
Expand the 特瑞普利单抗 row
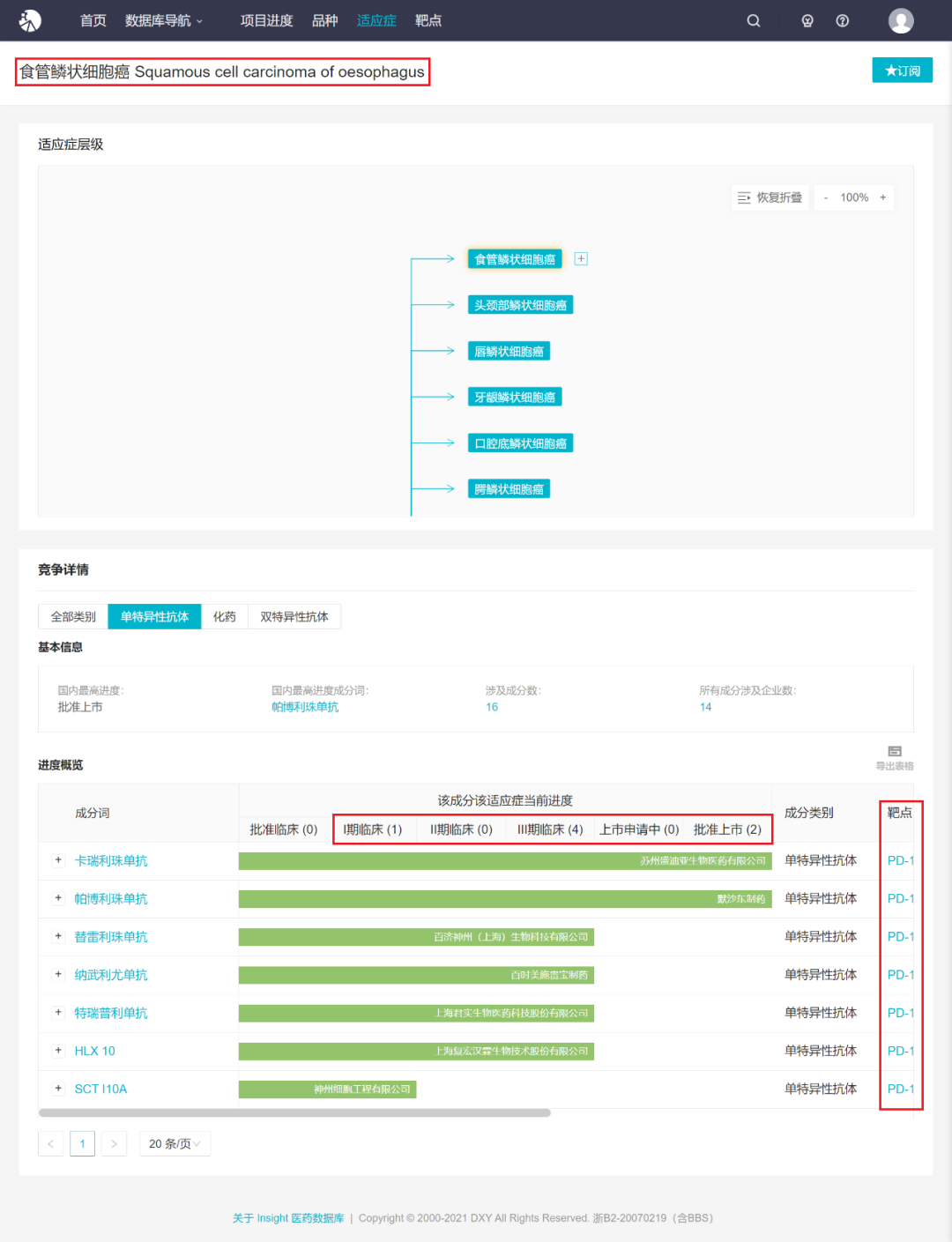(x=58, y=1012)
